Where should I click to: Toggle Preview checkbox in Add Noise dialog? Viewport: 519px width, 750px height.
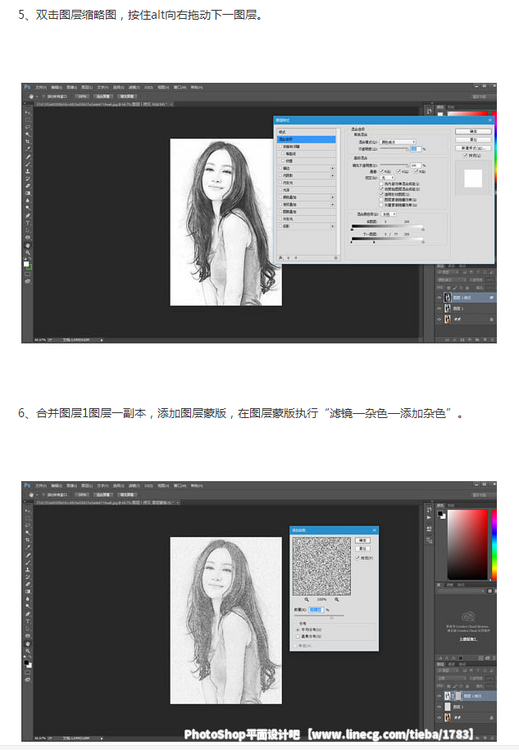tap(357, 558)
